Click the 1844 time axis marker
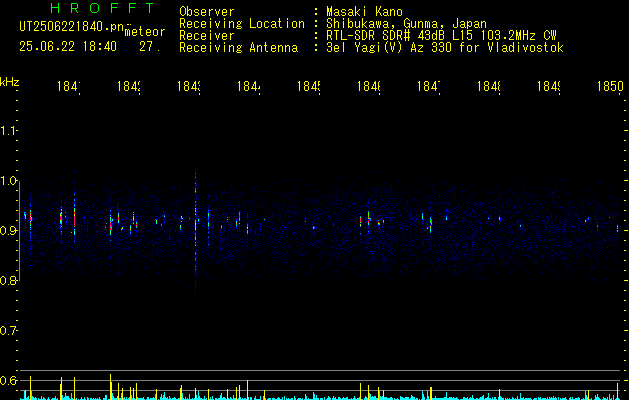Image resolution: width=629 pixels, height=400 pixels. click(x=248, y=86)
